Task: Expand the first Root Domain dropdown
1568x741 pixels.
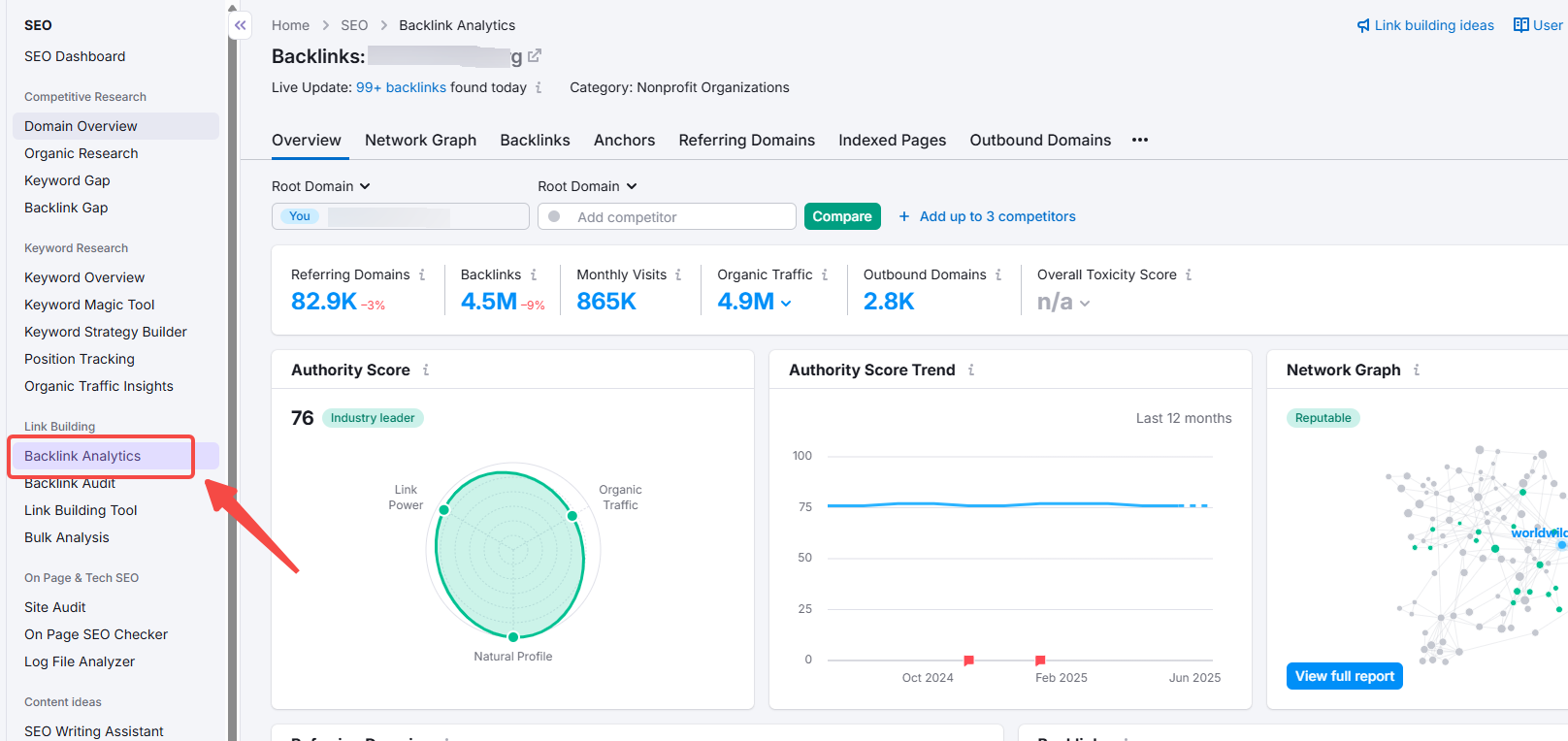Action: click(x=321, y=186)
